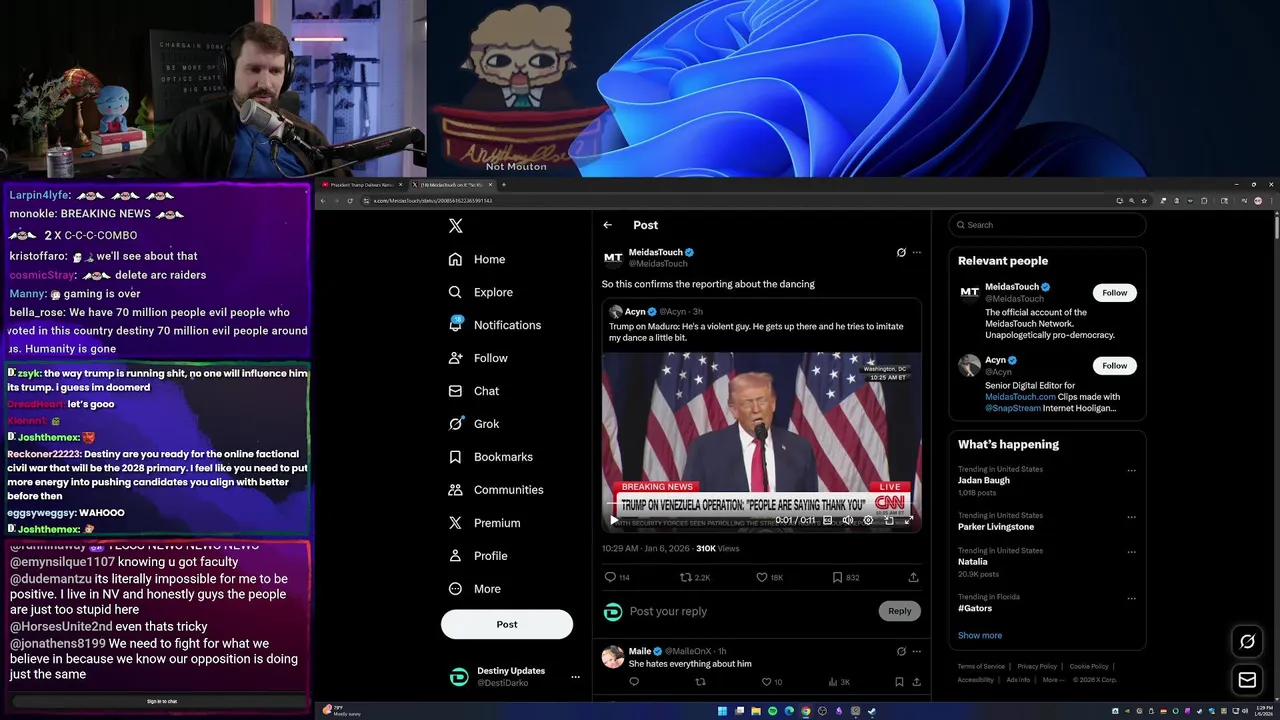Go back using the Post arrow
The height and width of the screenshot is (720, 1280).
[x=607, y=225]
